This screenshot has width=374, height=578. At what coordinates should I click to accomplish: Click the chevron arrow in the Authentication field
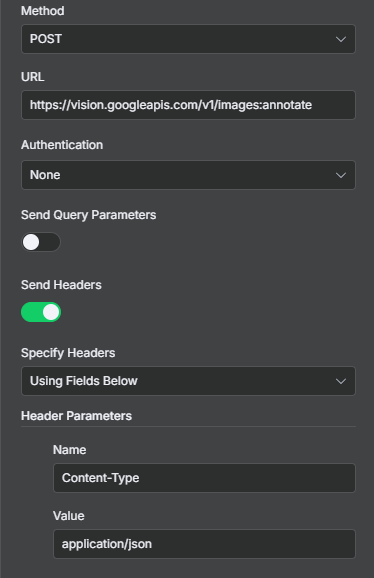pyautogui.click(x=341, y=175)
